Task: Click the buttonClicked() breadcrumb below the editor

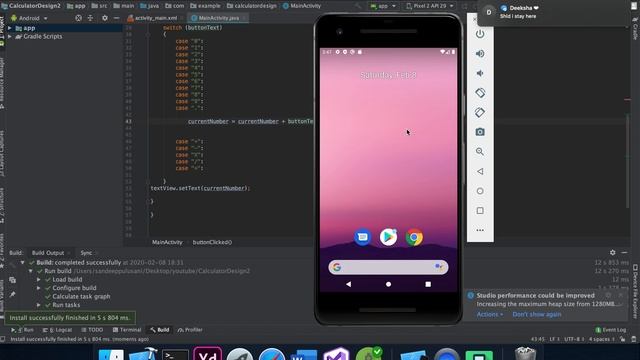Action: click(x=212, y=242)
